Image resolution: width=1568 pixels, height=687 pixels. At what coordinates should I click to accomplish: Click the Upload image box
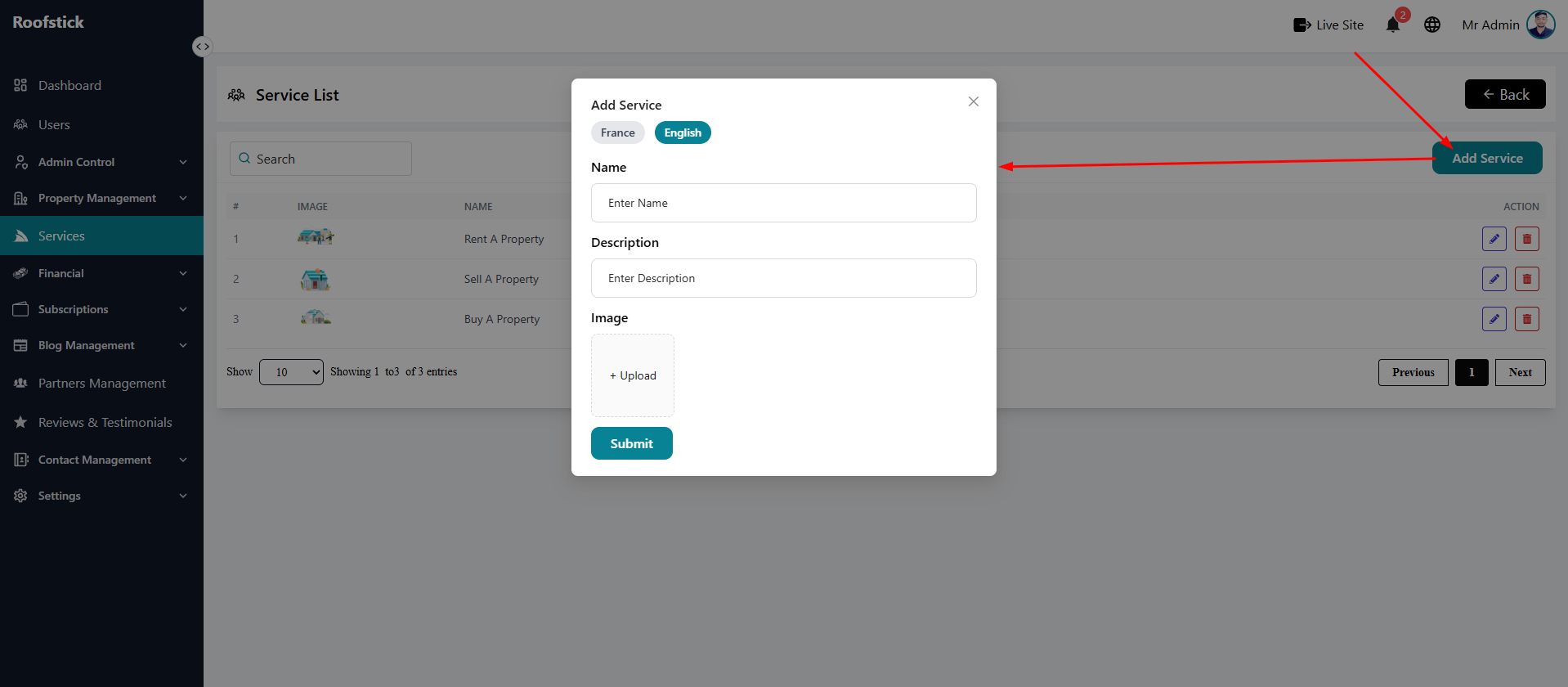pyautogui.click(x=633, y=375)
